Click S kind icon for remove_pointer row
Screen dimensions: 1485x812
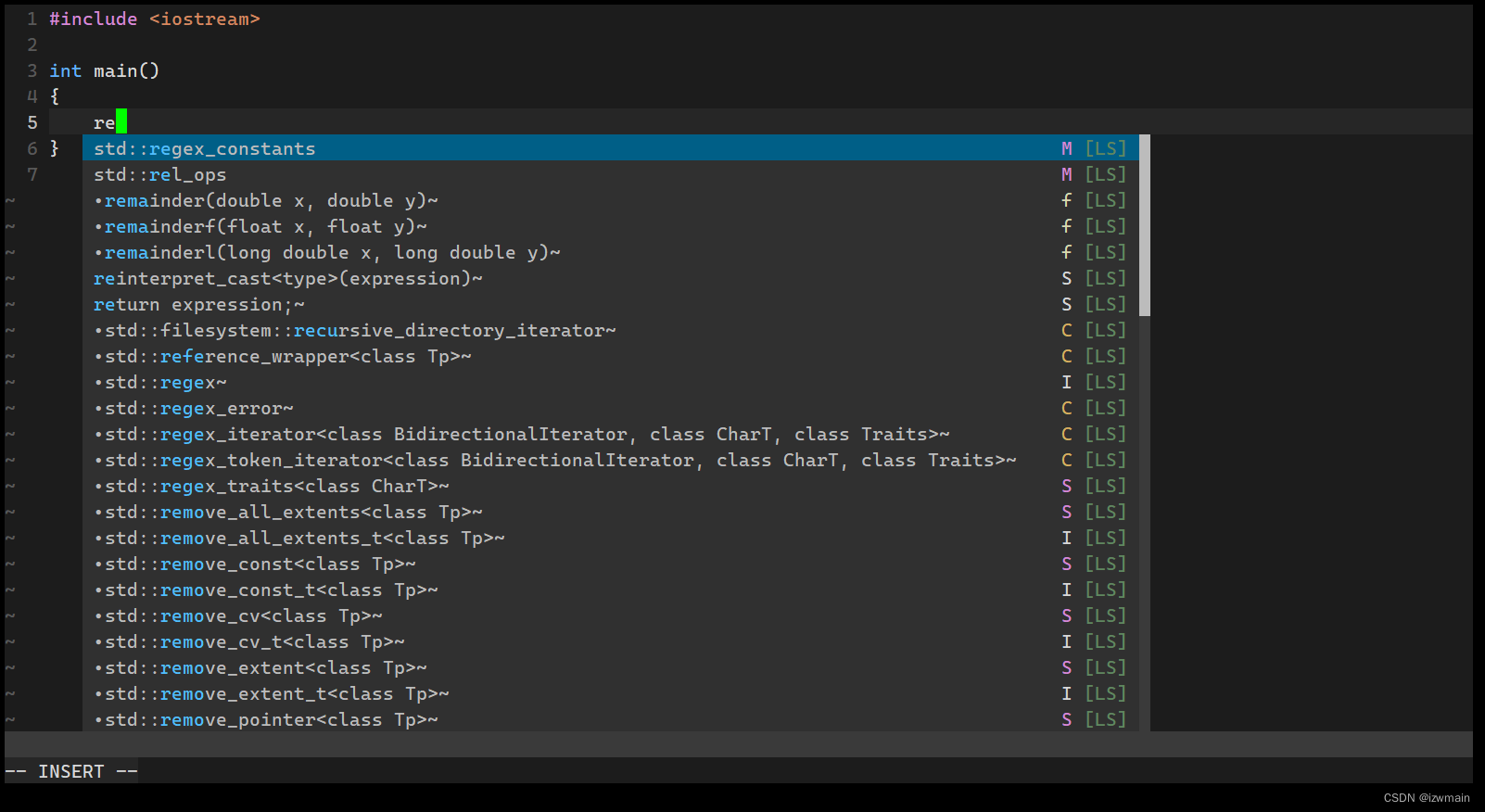pos(1067,719)
